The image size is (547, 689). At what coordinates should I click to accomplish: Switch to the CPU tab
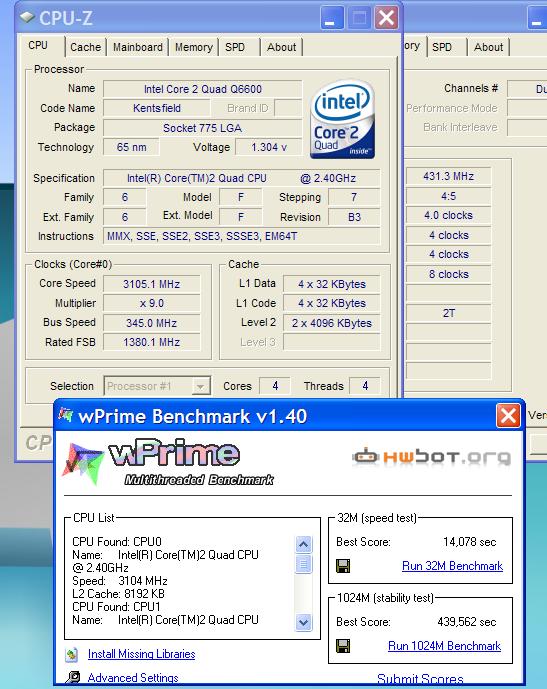[x=38, y=45]
